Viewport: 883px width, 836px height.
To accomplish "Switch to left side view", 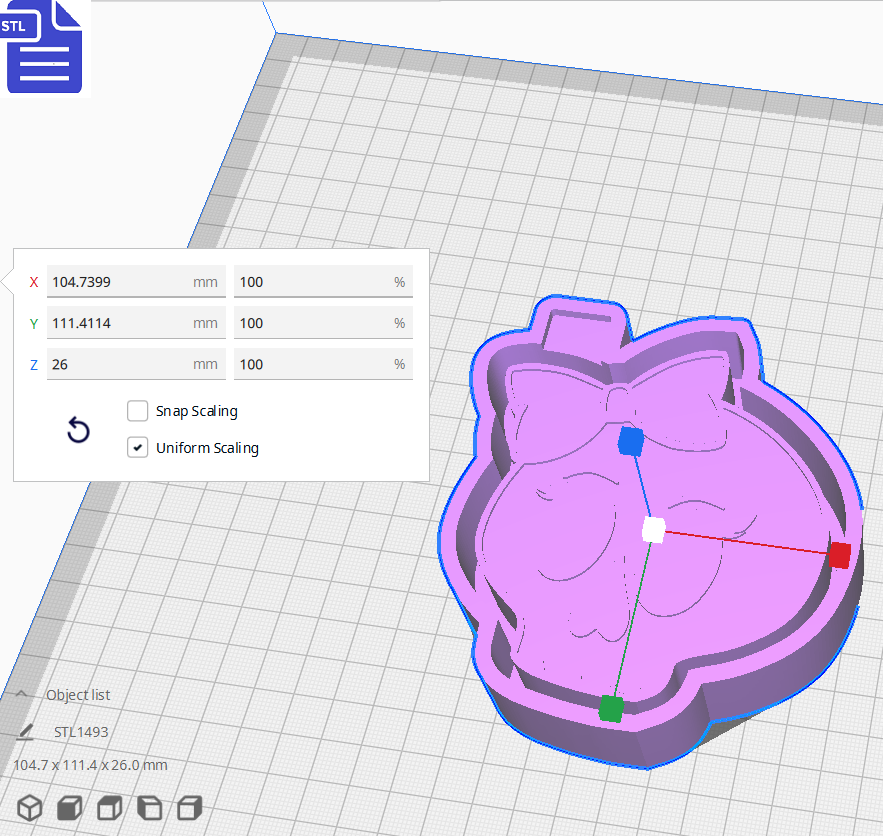I will (149, 808).
